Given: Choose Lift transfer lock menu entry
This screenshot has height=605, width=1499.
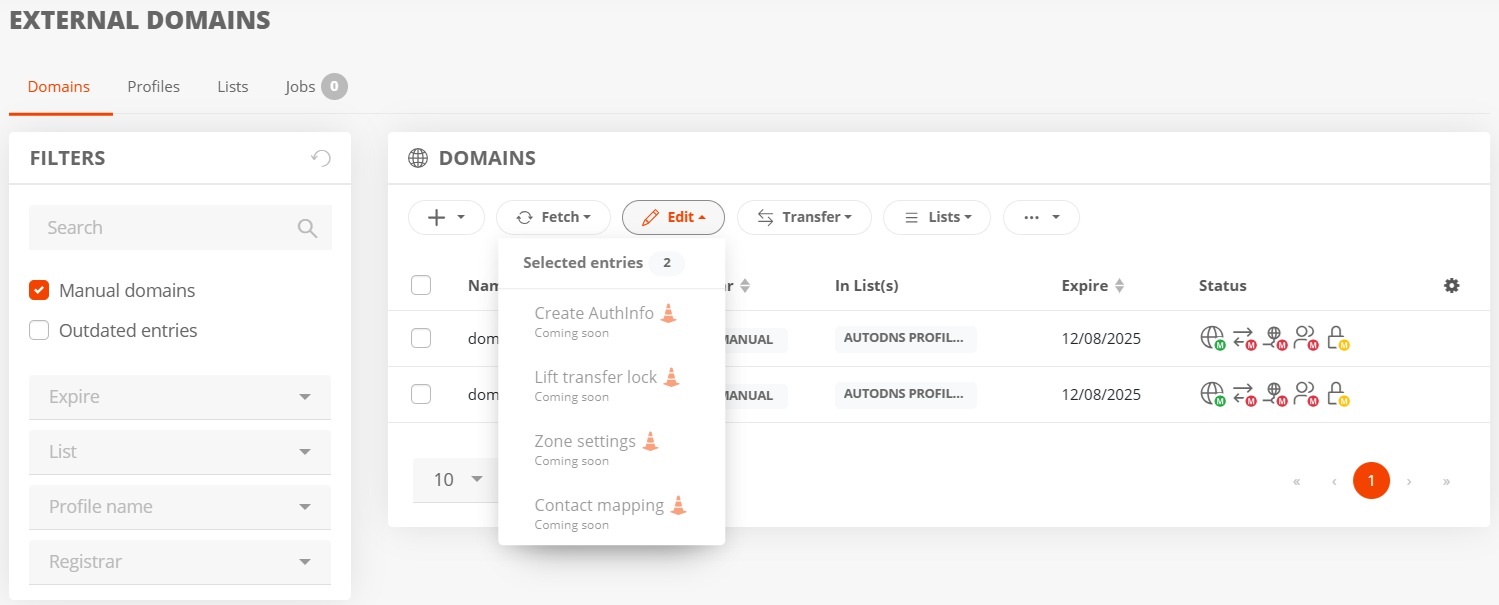Looking at the screenshot, I should pos(611,385).
